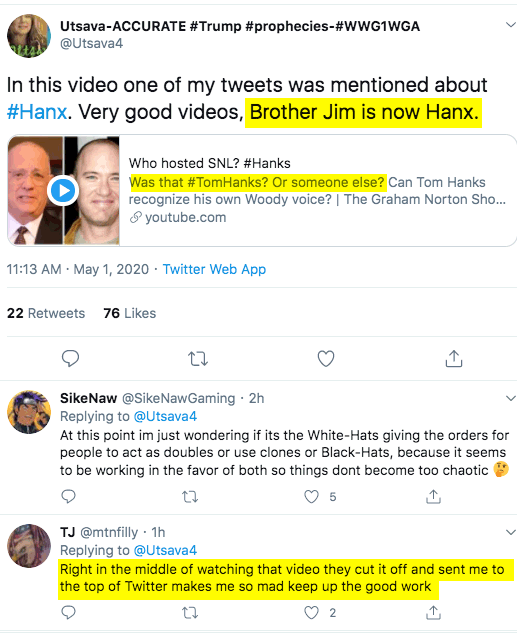Play the Who hosted SNL video
This screenshot has height=633, width=517.
[63, 191]
